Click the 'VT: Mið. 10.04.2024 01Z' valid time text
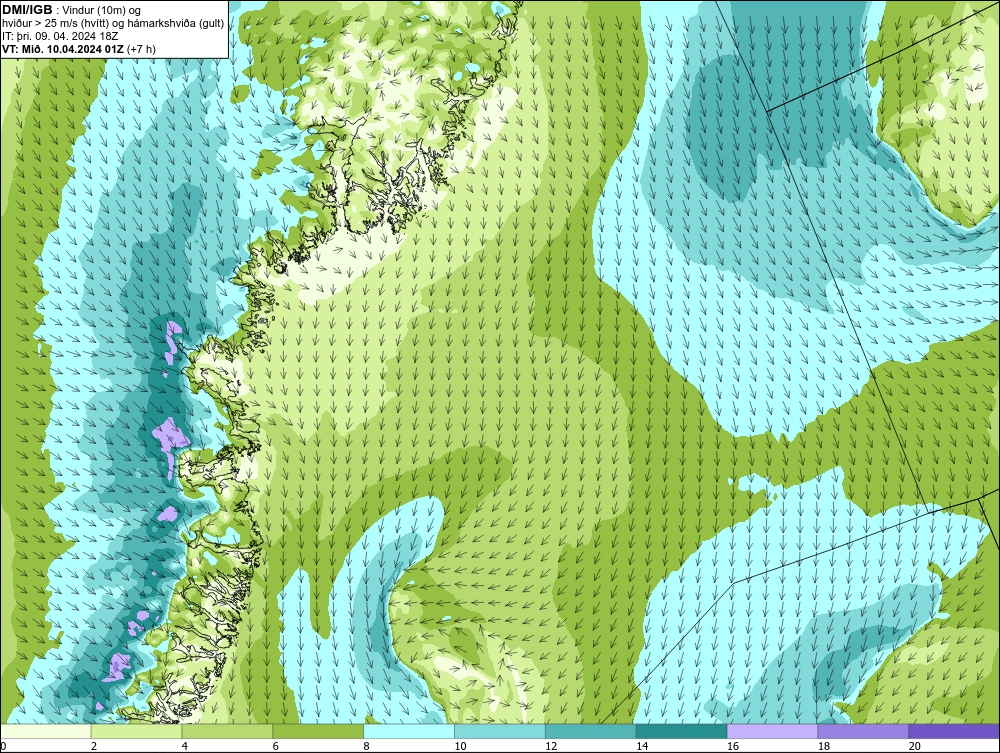 pos(63,49)
